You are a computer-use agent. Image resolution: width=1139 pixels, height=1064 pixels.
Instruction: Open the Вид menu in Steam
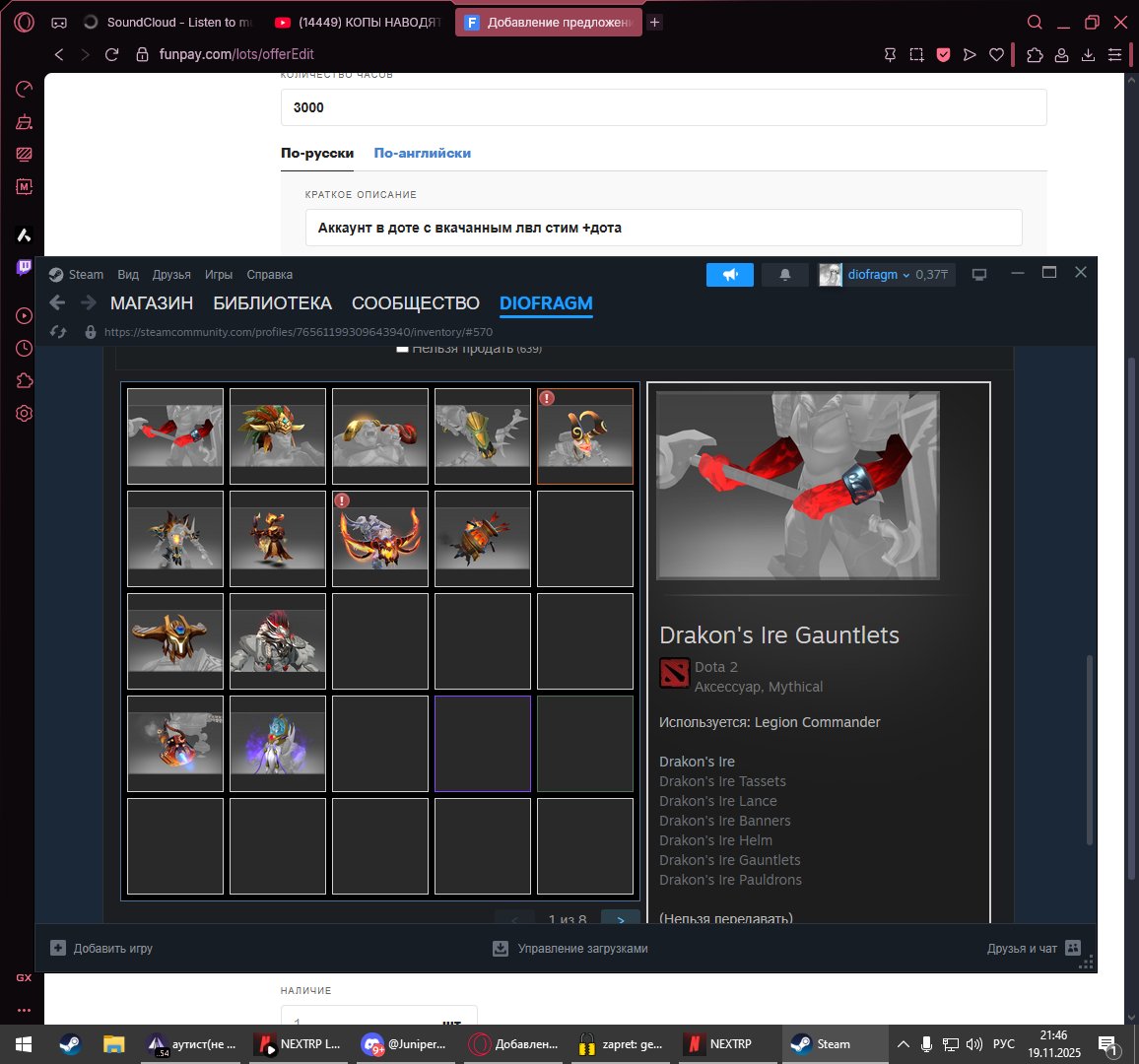(x=127, y=275)
